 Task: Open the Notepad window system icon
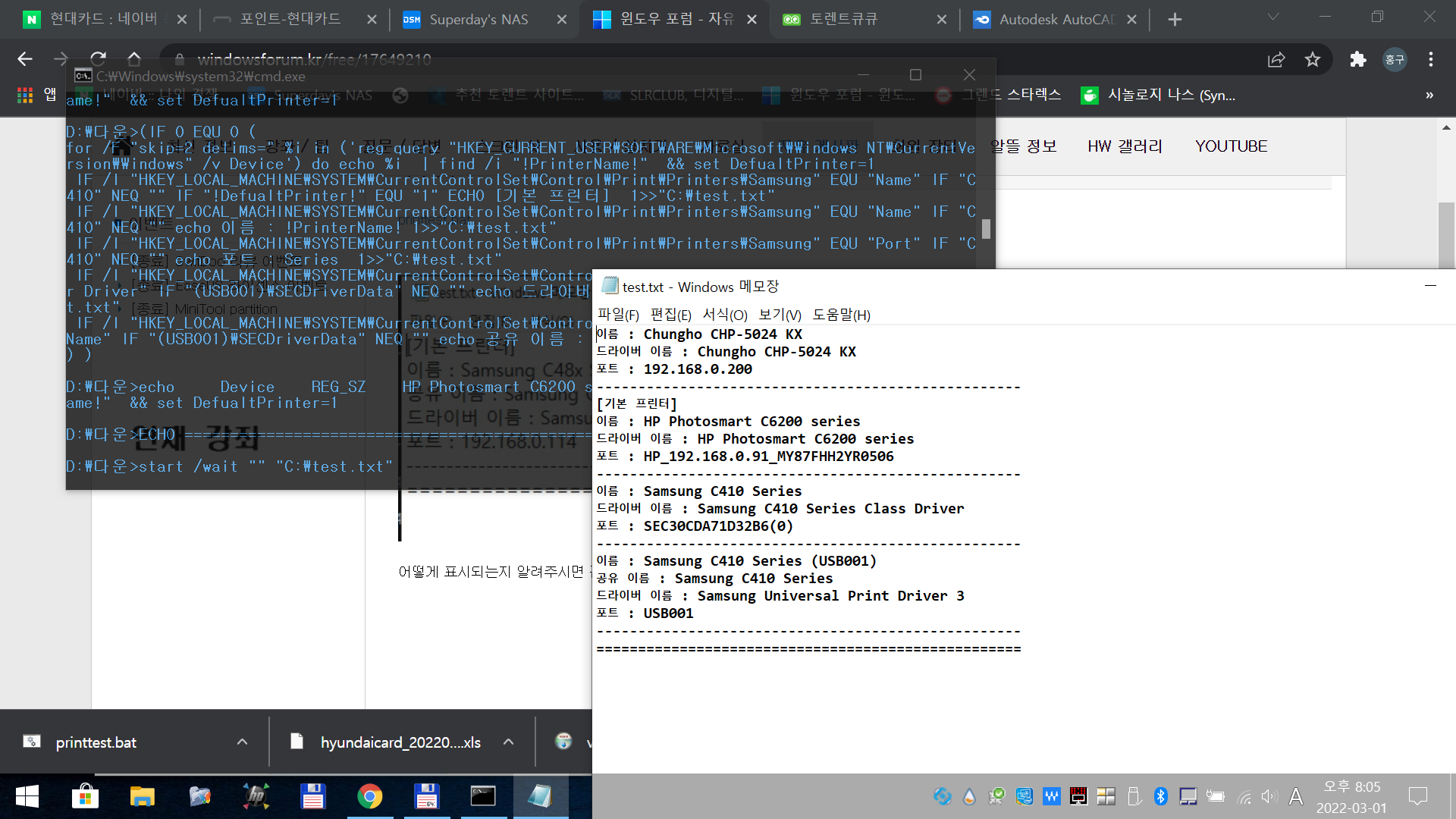click(x=610, y=286)
